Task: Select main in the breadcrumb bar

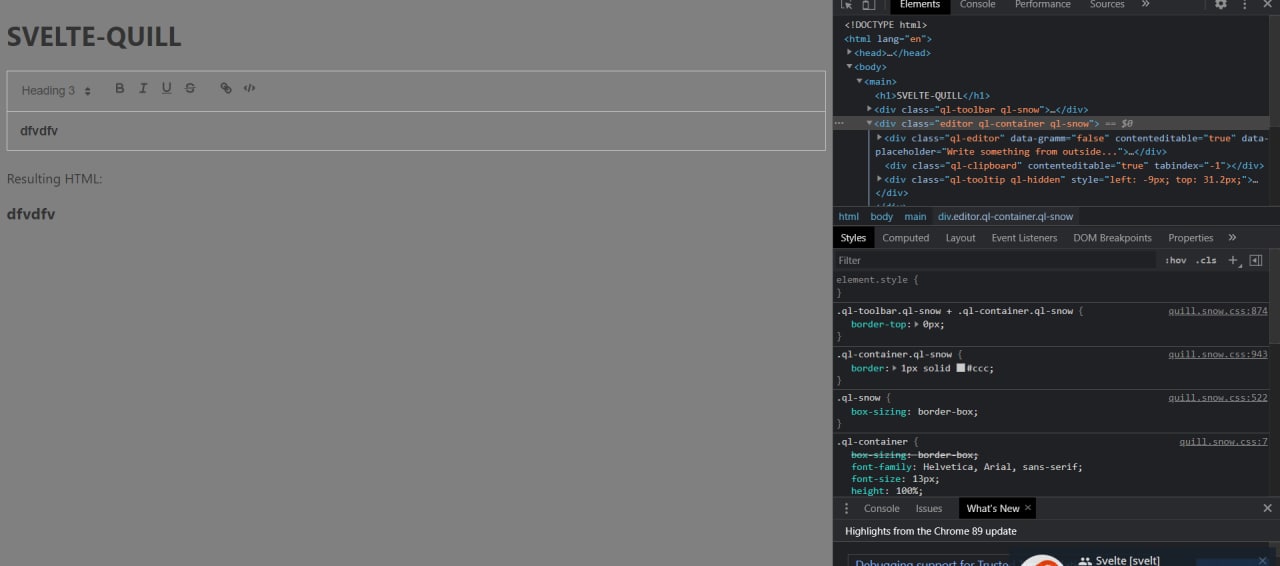Action: pos(916,216)
